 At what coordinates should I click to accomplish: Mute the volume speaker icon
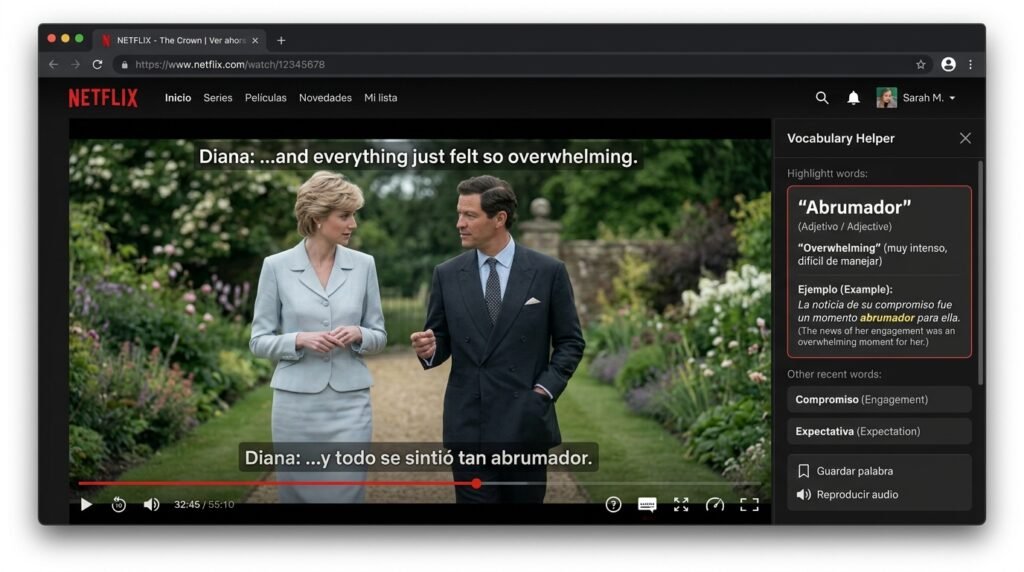(x=151, y=504)
